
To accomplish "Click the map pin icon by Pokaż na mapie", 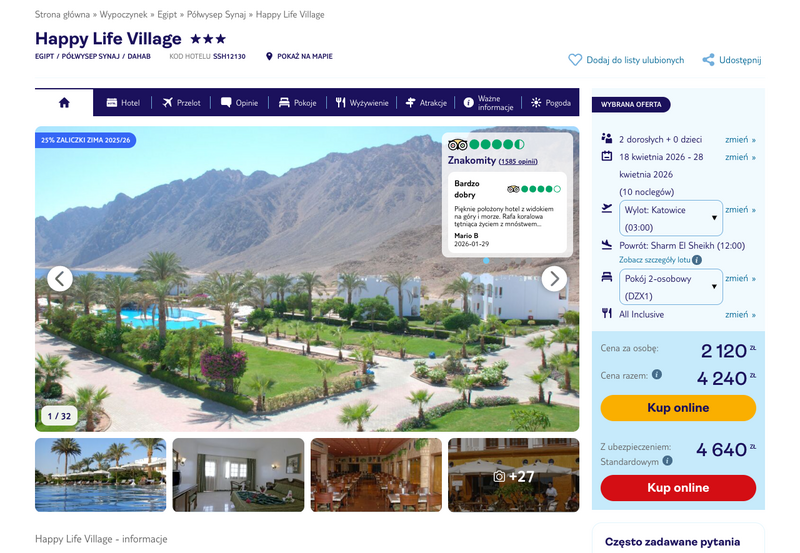I will point(269,56).
